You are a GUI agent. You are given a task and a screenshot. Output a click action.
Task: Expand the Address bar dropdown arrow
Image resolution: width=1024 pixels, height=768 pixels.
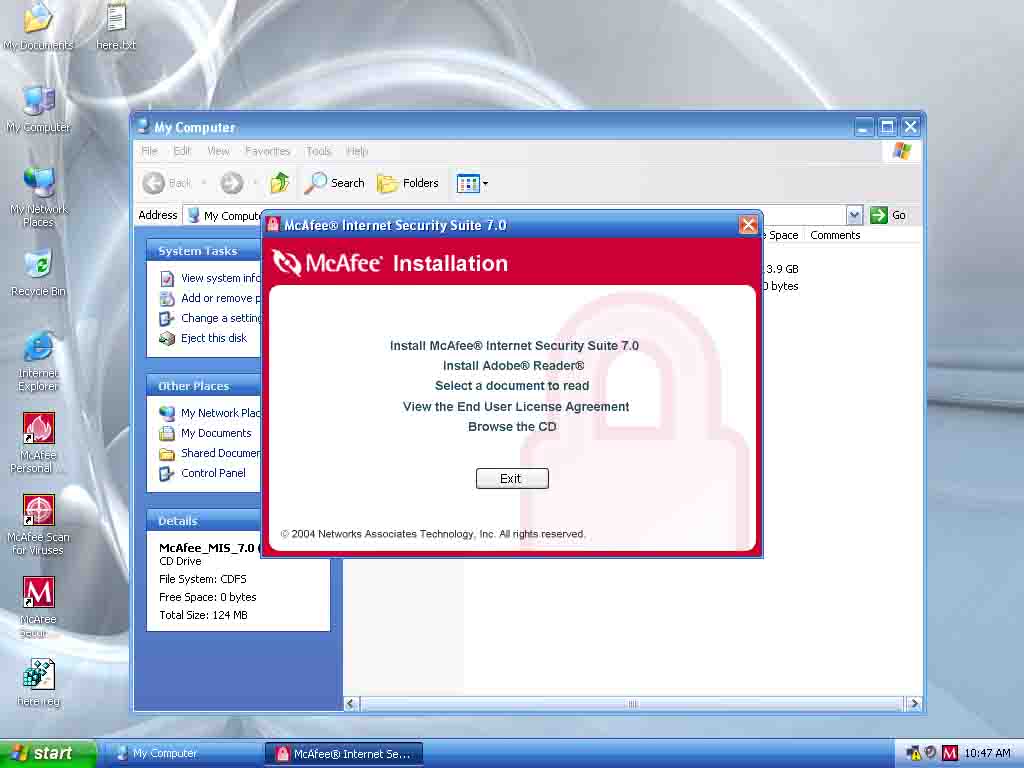point(854,215)
